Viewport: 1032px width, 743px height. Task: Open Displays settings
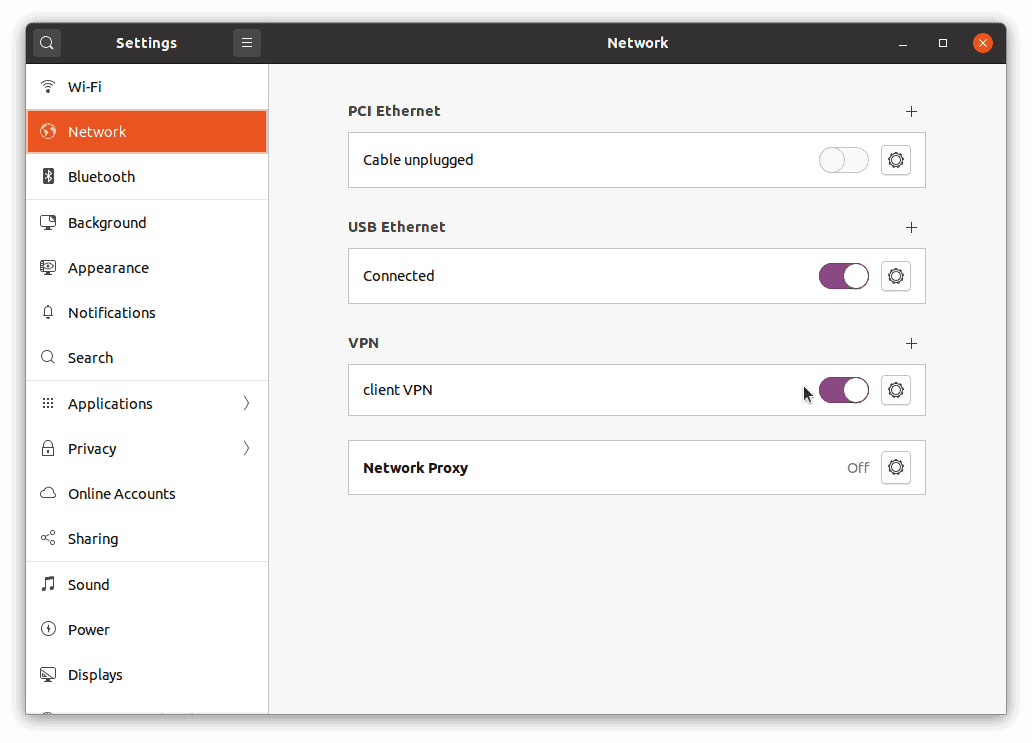[94, 674]
